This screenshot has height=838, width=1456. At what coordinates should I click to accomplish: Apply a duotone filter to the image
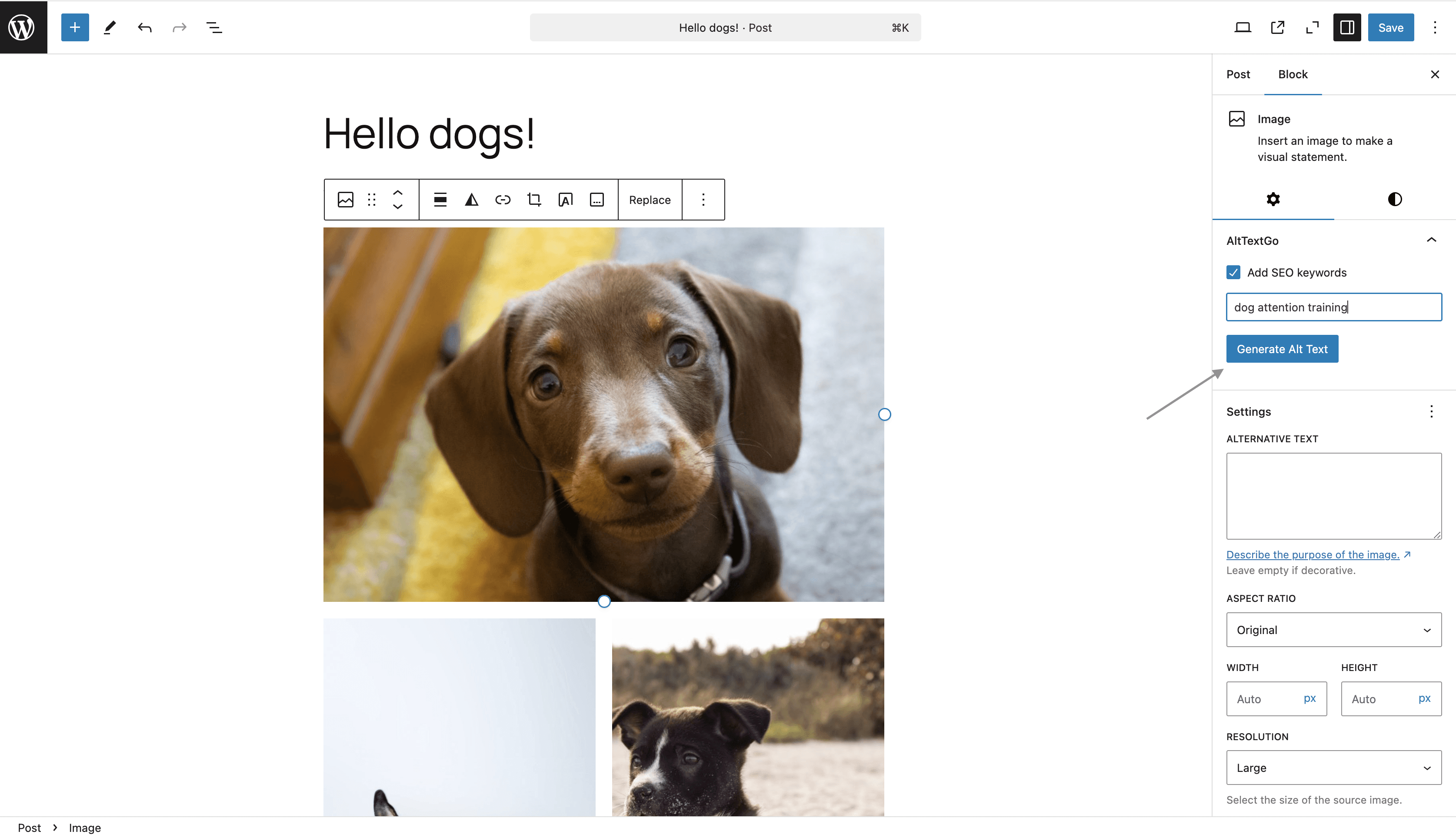[471, 200]
